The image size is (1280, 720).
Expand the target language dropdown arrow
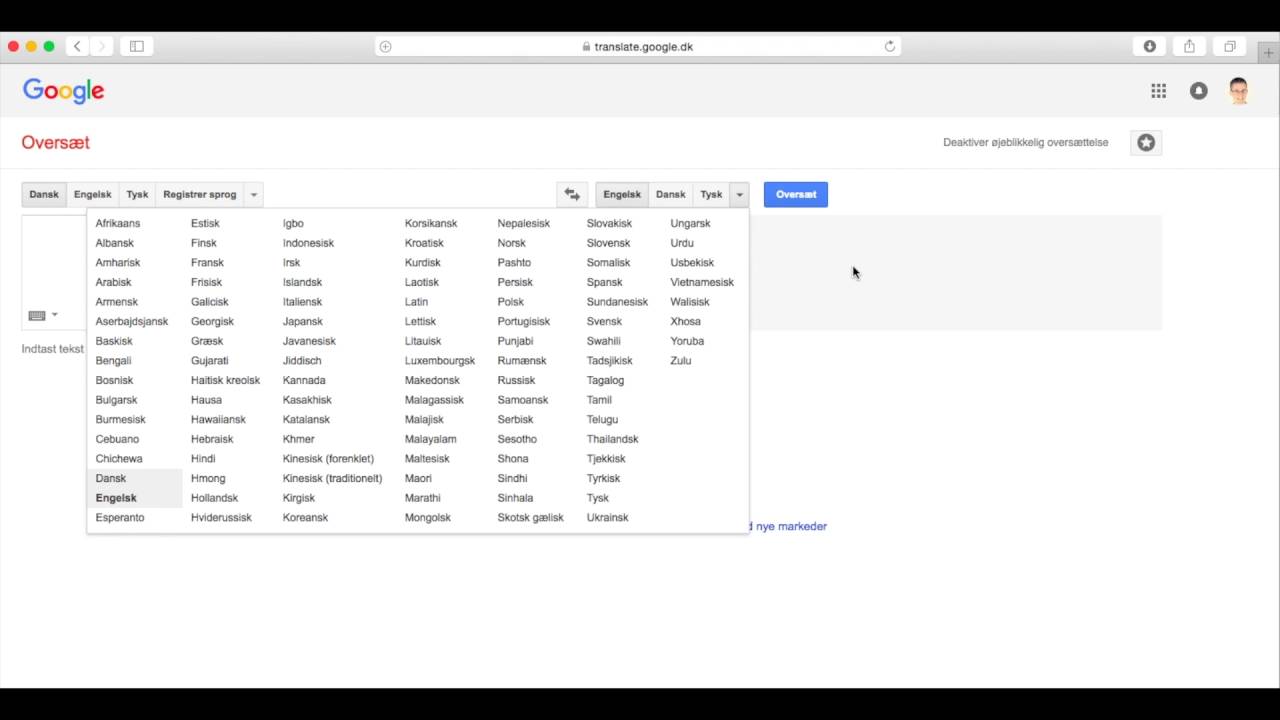739,194
